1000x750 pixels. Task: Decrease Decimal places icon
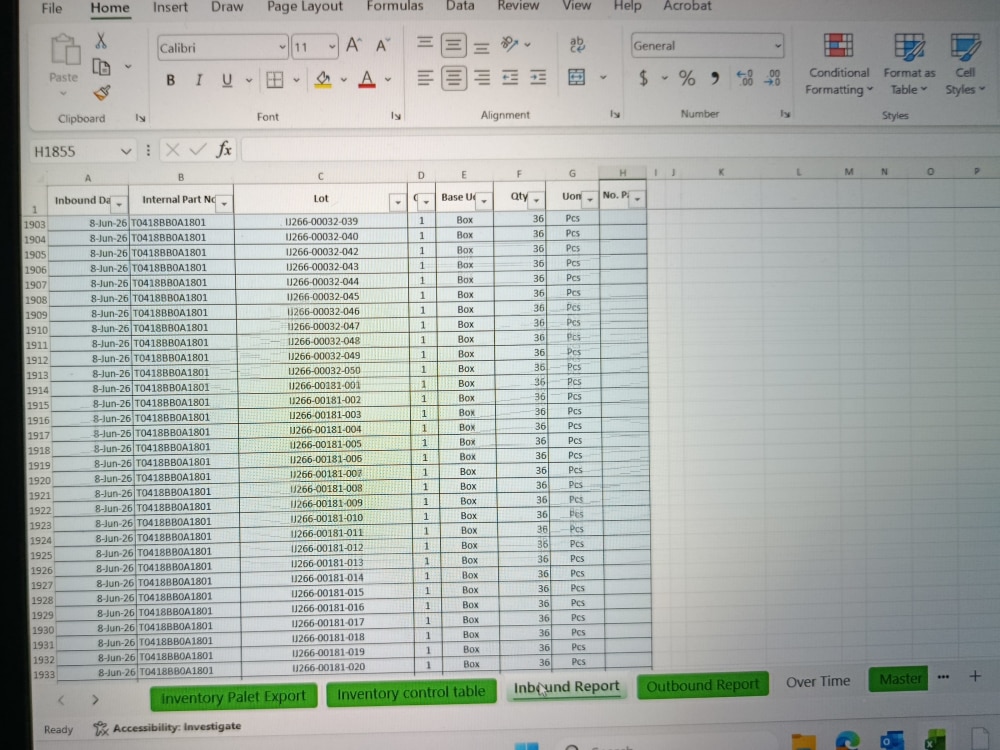point(772,78)
